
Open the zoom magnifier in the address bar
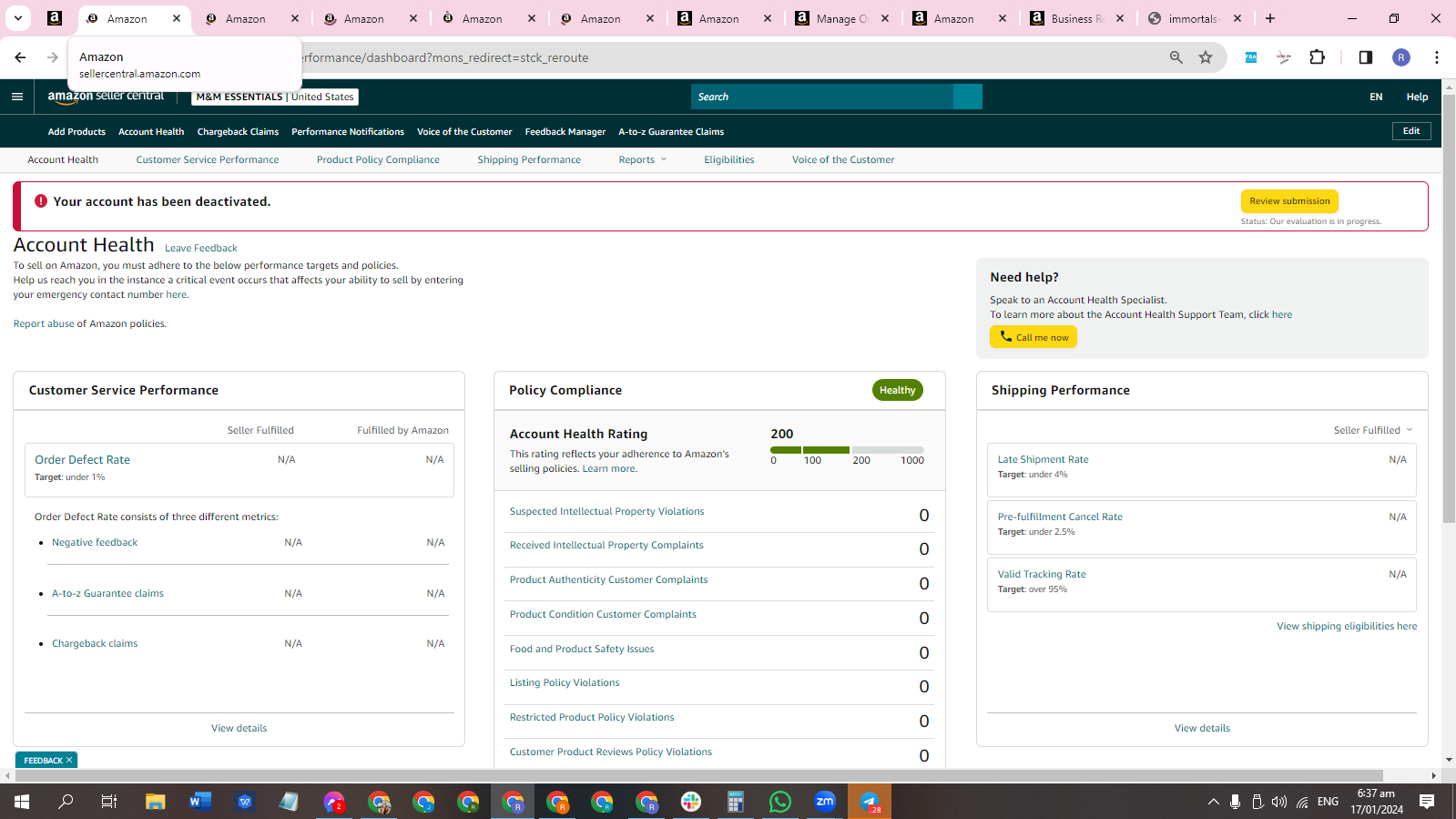tap(1176, 57)
